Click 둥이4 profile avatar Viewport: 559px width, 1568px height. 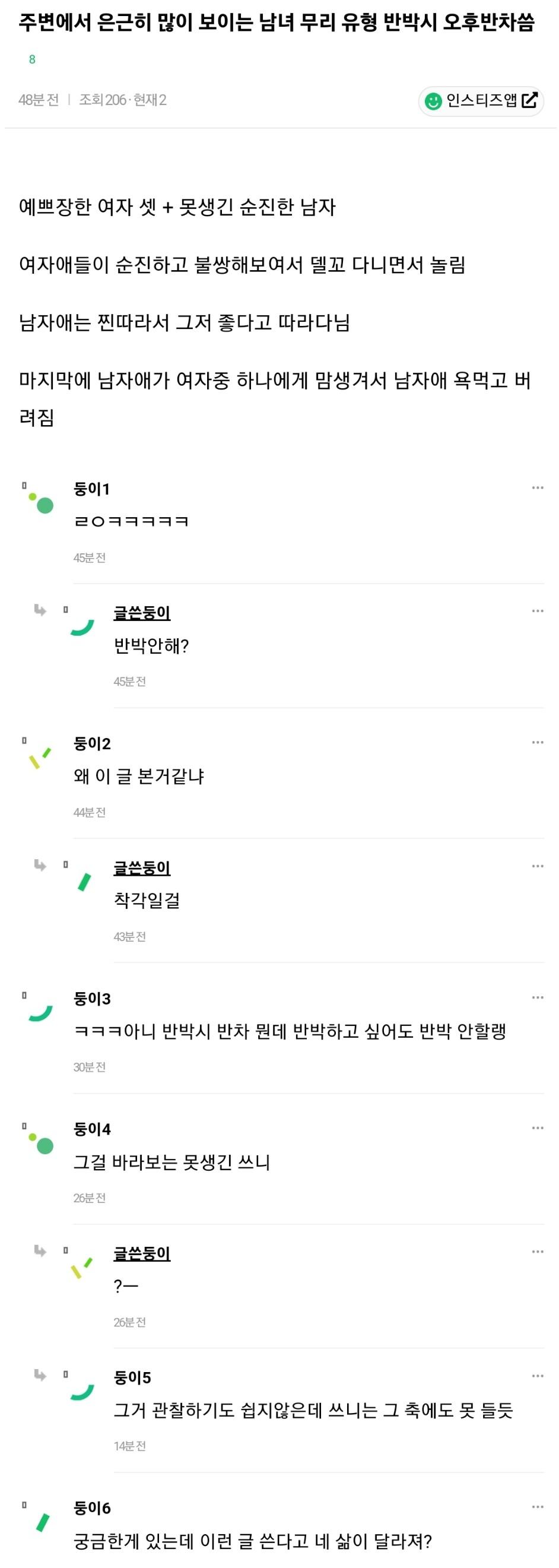pos(42,1143)
